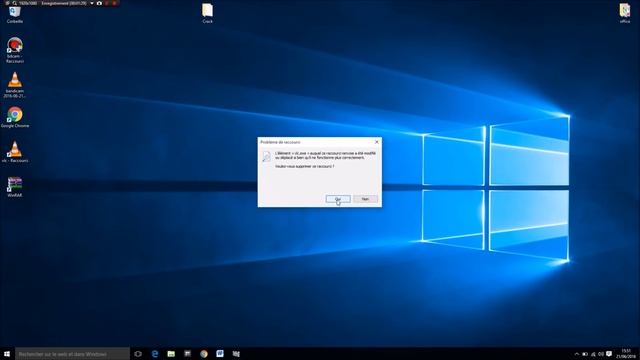Open the taskbar clock and date
This screenshot has height=360, width=640.
(626, 354)
